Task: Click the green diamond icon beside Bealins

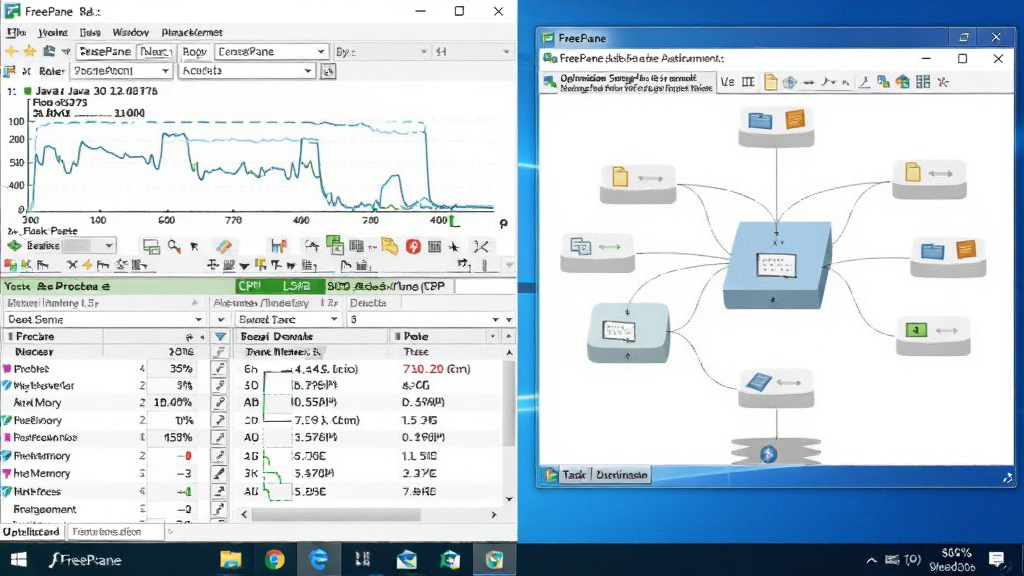Action: [x=14, y=246]
